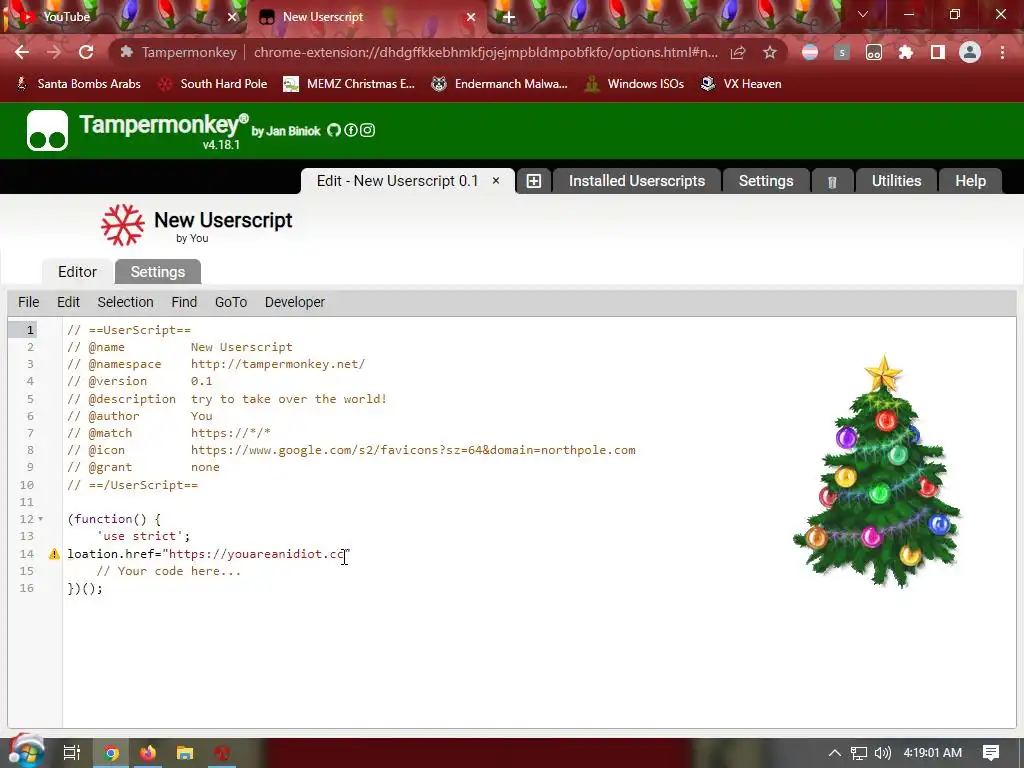Open the trash can tab
The image size is (1024, 768).
click(x=832, y=182)
